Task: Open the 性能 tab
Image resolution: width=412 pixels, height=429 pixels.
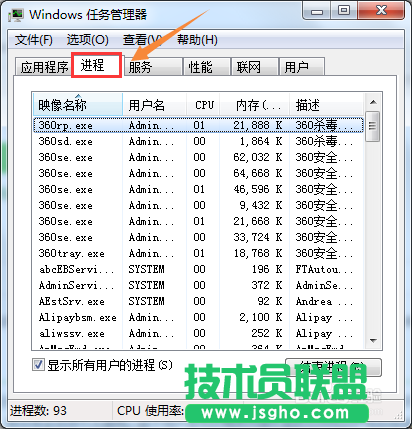Action: pyautogui.click(x=207, y=67)
